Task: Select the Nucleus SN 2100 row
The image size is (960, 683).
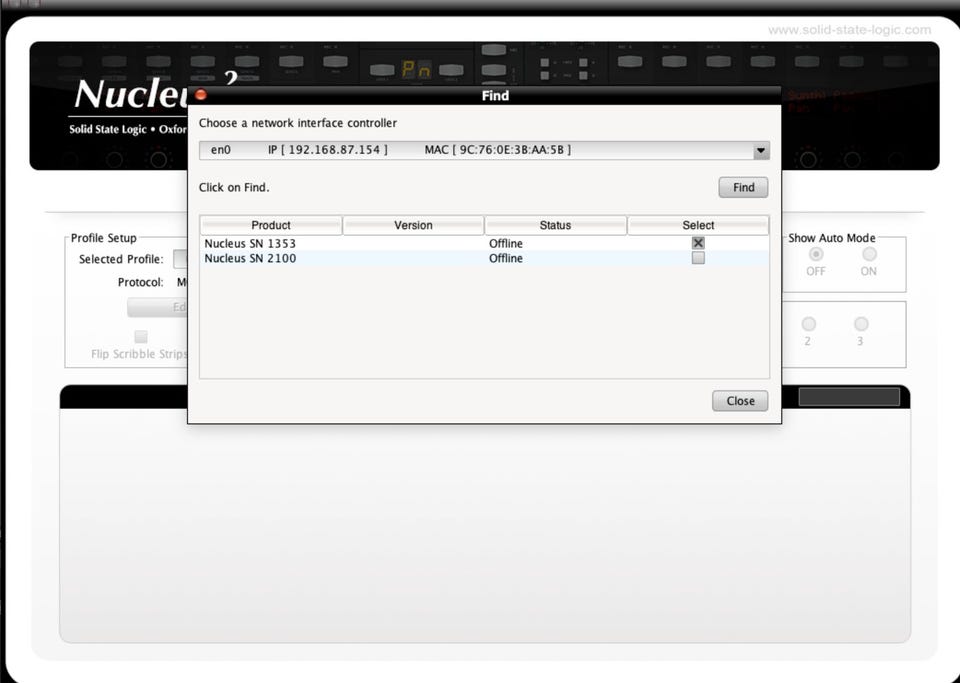Action: (484, 258)
